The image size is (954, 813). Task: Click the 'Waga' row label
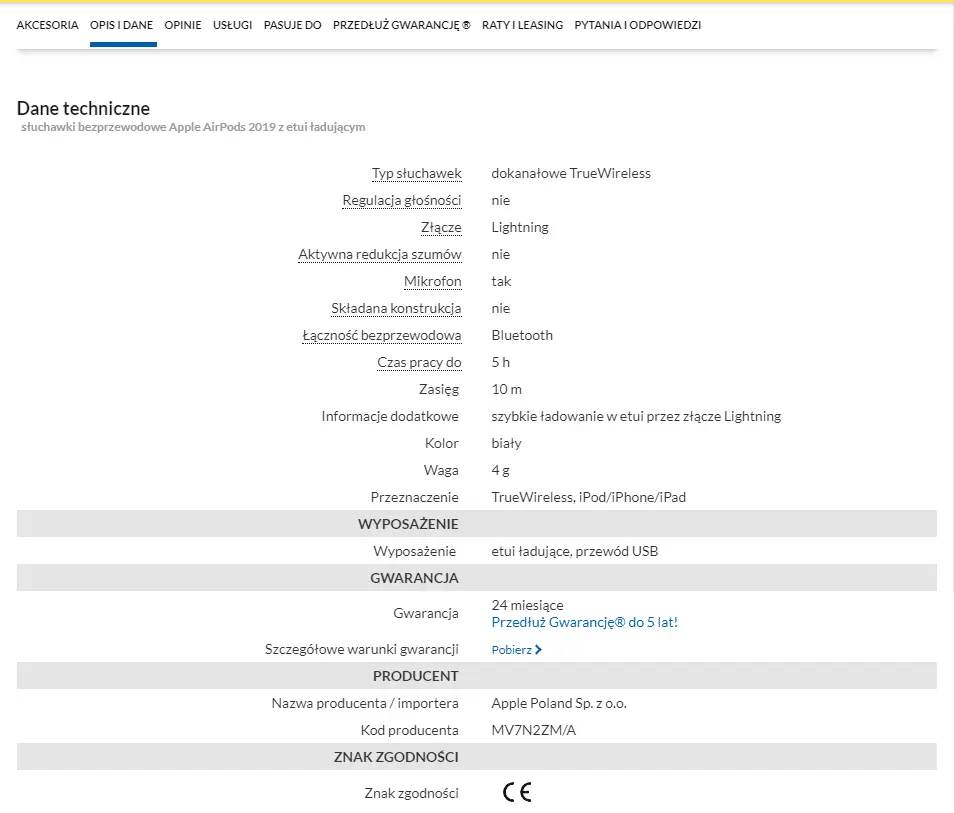pyautogui.click(x=441, y=470)
